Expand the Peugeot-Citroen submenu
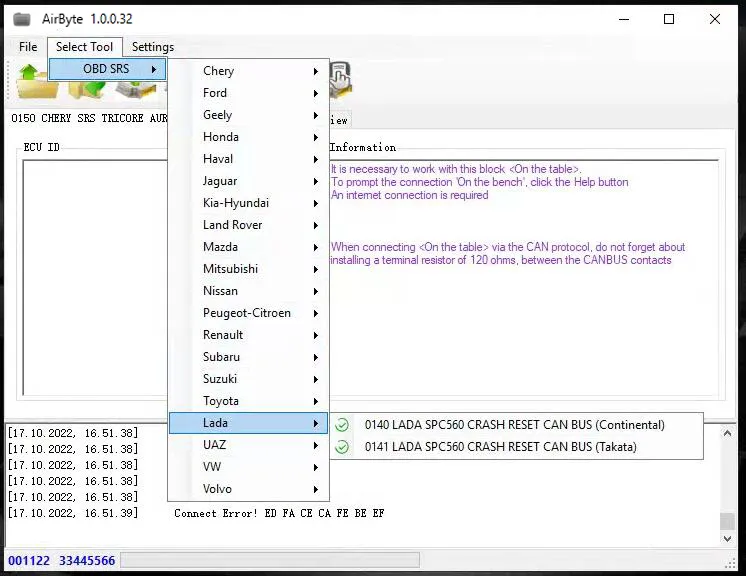 [x=248, y=313]
